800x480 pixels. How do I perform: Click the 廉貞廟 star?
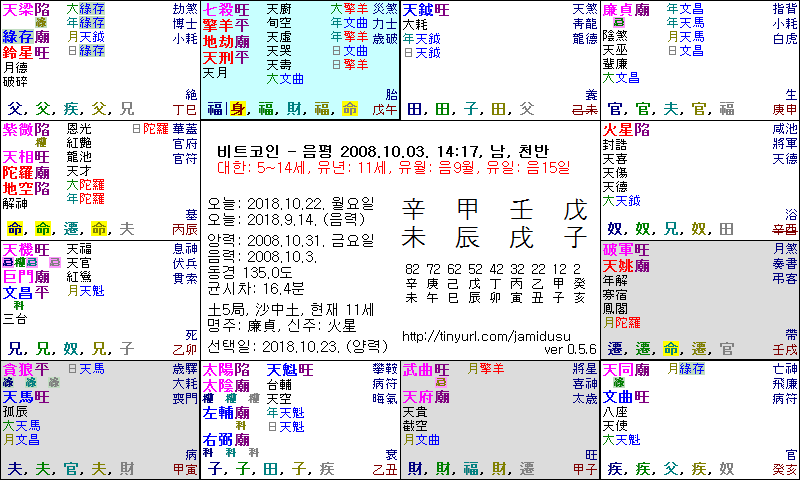pyautogui.click(x=626, y=10)
